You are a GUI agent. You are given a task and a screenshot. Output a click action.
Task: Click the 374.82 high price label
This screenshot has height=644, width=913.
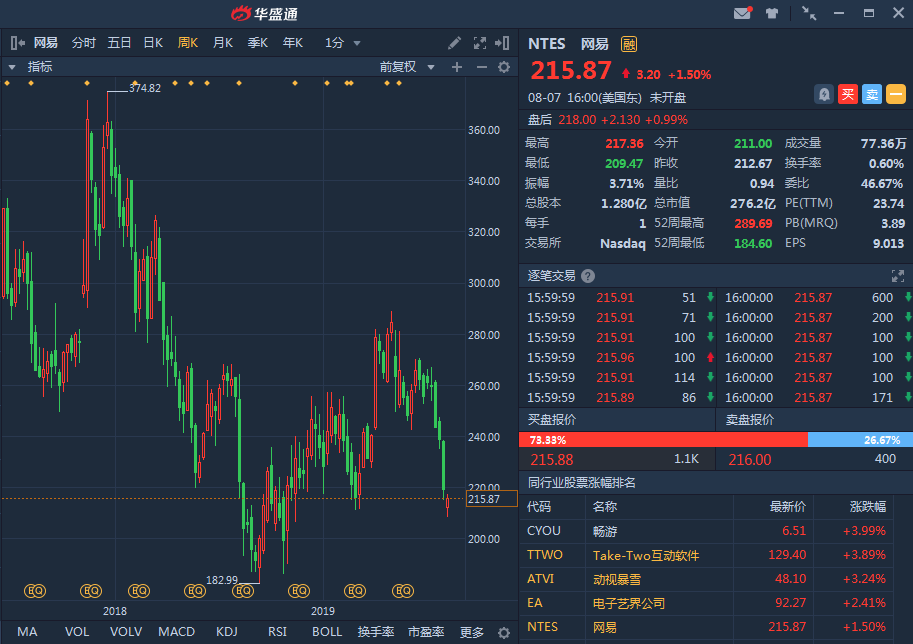(145, 89)
